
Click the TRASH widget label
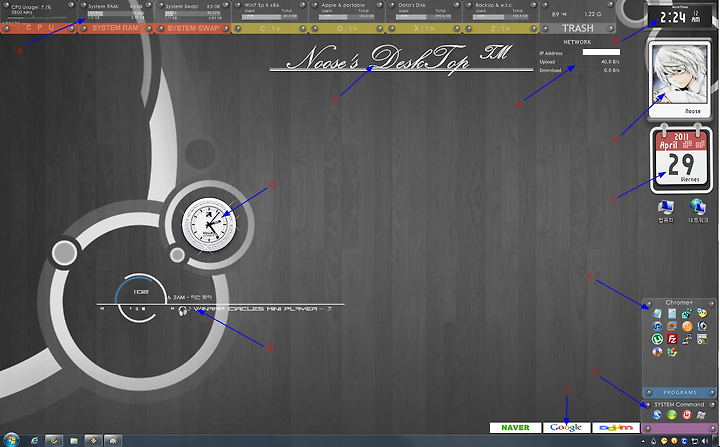click(578, 28)
